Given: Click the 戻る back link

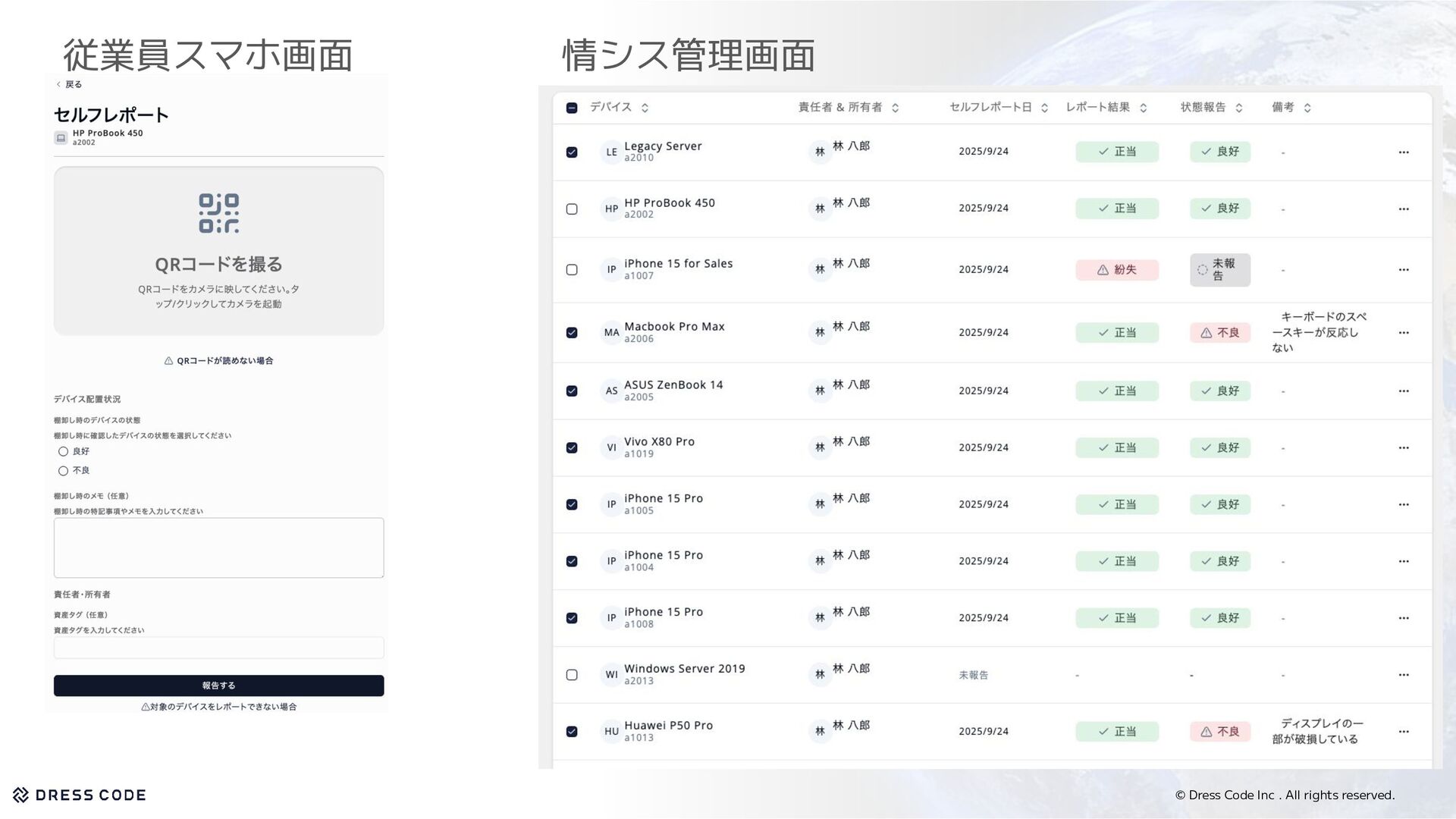Looking at the screenshot, I should point(69,84).
